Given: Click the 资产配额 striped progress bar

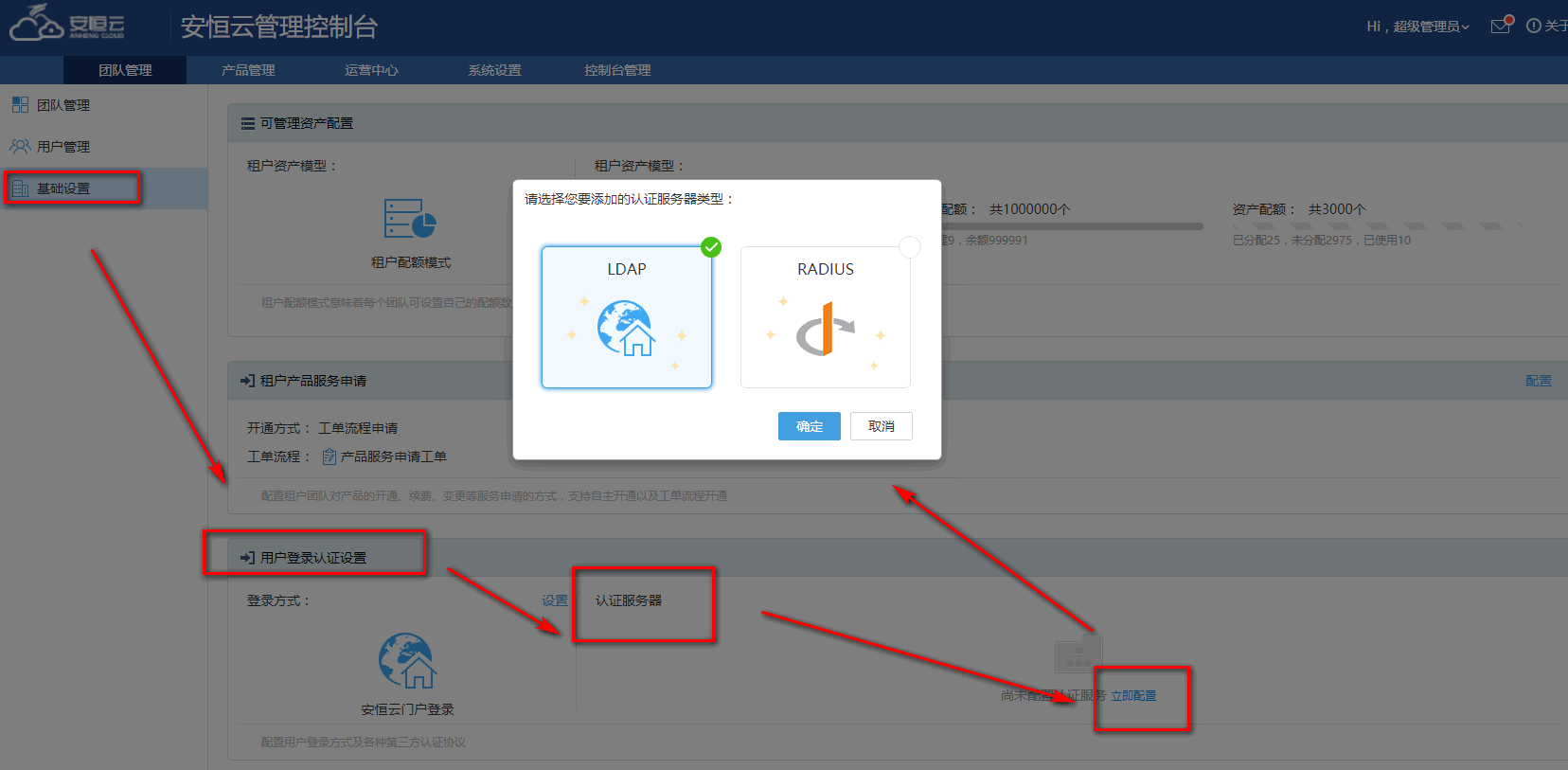Looking at the screenshot, I should 1378,226.
